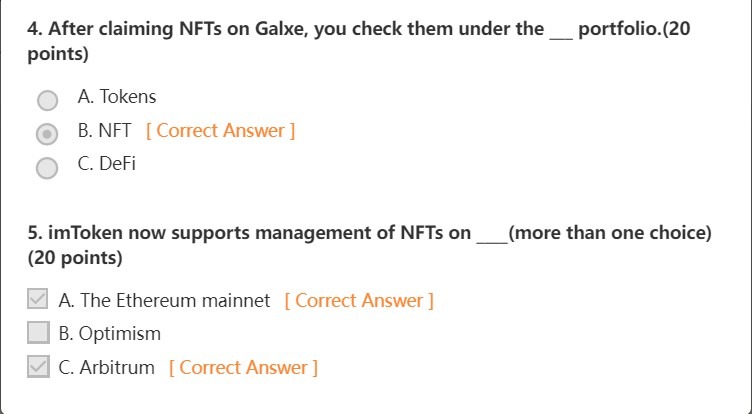Toggle the Ethereum mainnet checkbox
The width and height of the screenshot is (752, 414).
[x=38, y=300]
